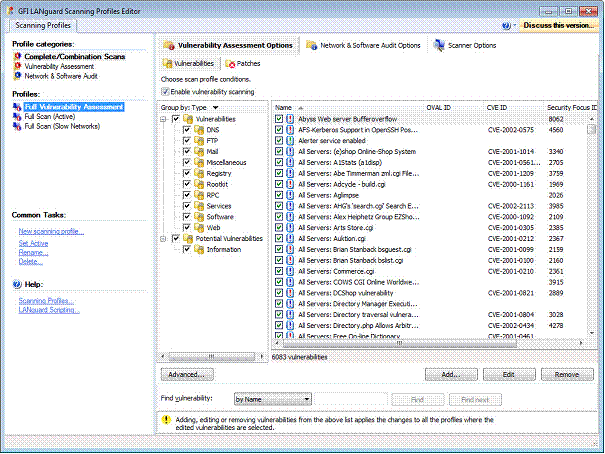This screenshot has width=605, height=454.
Task: Click the Full Vulnerability Assessment profile icon
Action: pos(17,107)
